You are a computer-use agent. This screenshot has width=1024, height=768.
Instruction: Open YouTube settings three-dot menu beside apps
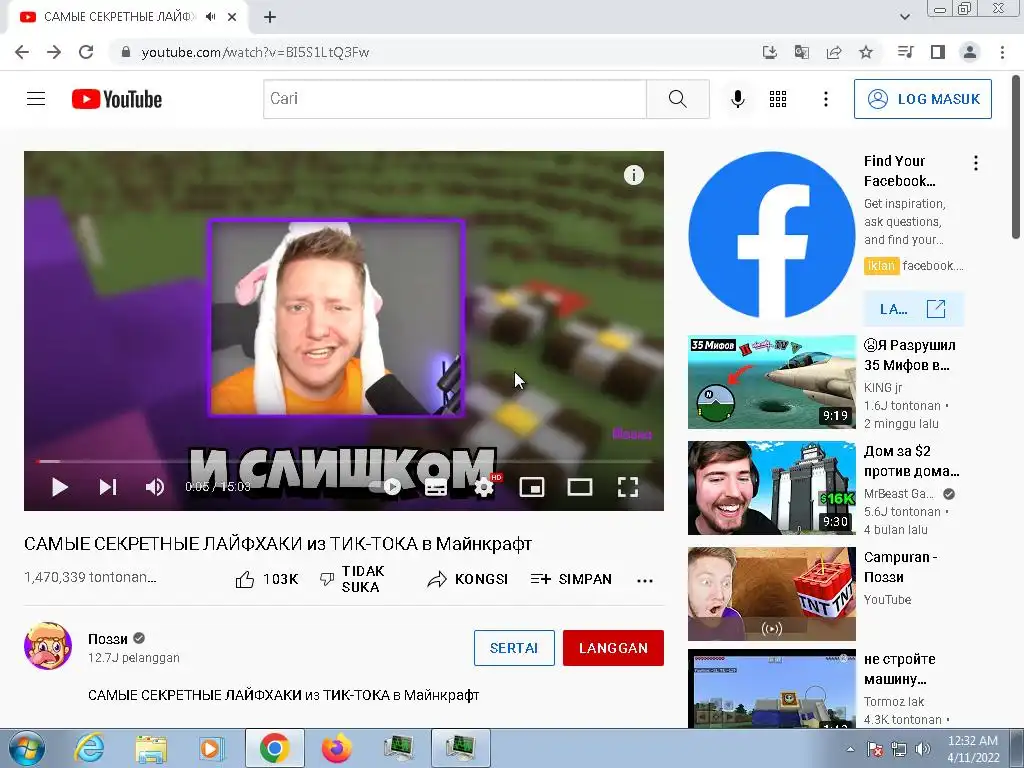coord(825,99)
